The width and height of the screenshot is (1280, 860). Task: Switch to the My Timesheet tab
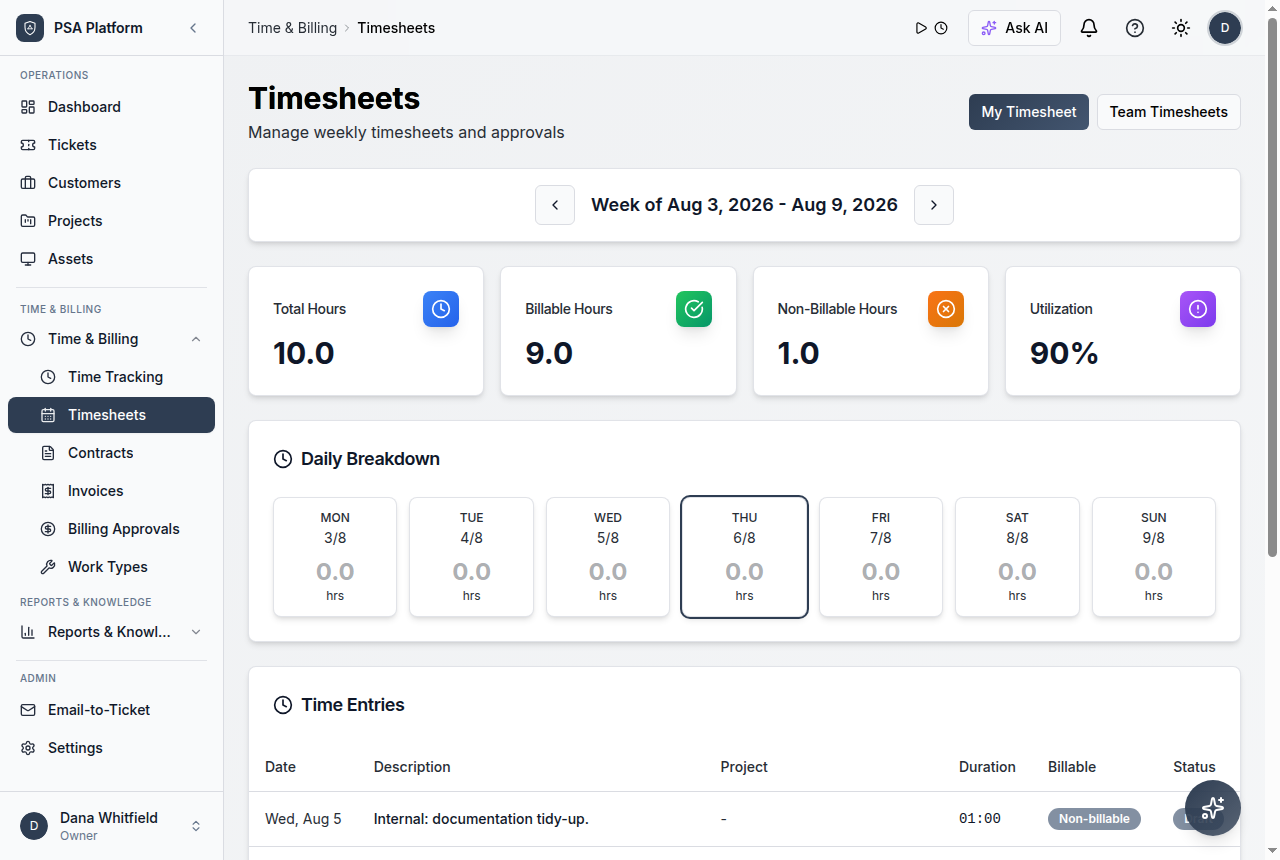coord(1029,112)
